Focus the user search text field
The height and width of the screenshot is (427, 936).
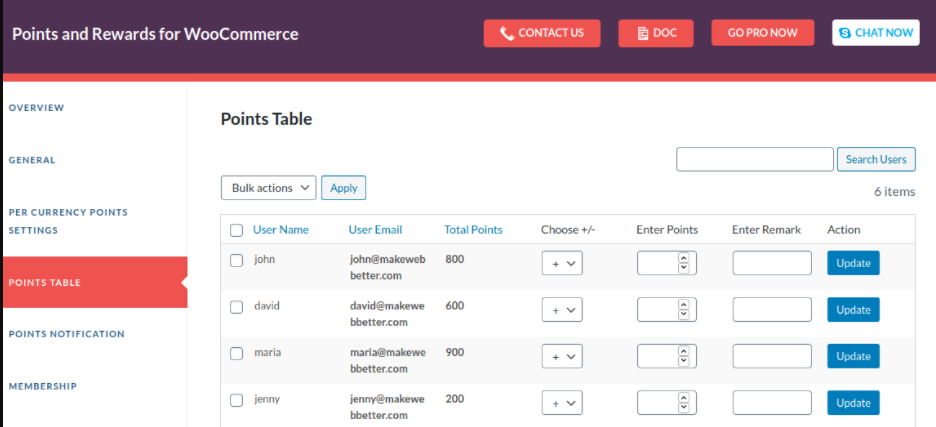coord(754,160)
